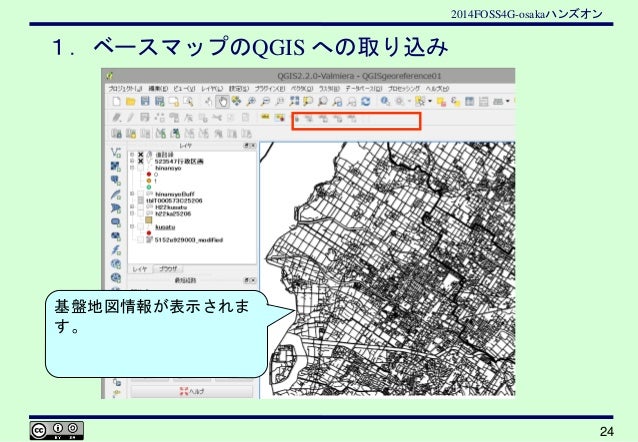
Task: Open the Measure tool dropdown arrow
Action: (x=507, y=101)
